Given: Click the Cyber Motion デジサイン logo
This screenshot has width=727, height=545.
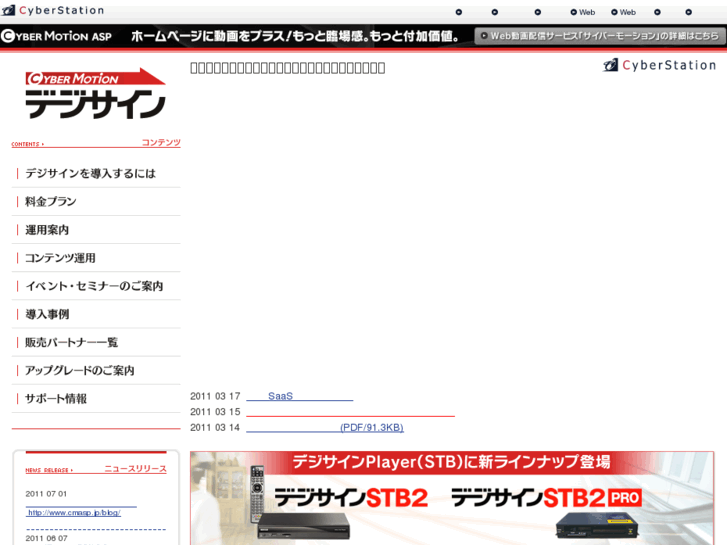Looking at the screenshot, I should (x=96, y=94).
